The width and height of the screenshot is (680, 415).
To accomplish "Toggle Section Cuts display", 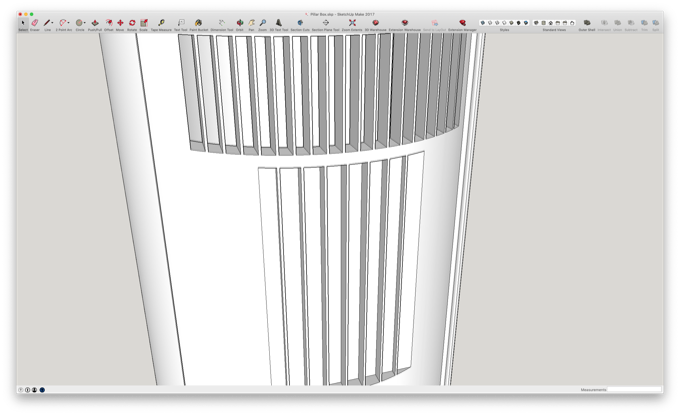I will (300, 23).
